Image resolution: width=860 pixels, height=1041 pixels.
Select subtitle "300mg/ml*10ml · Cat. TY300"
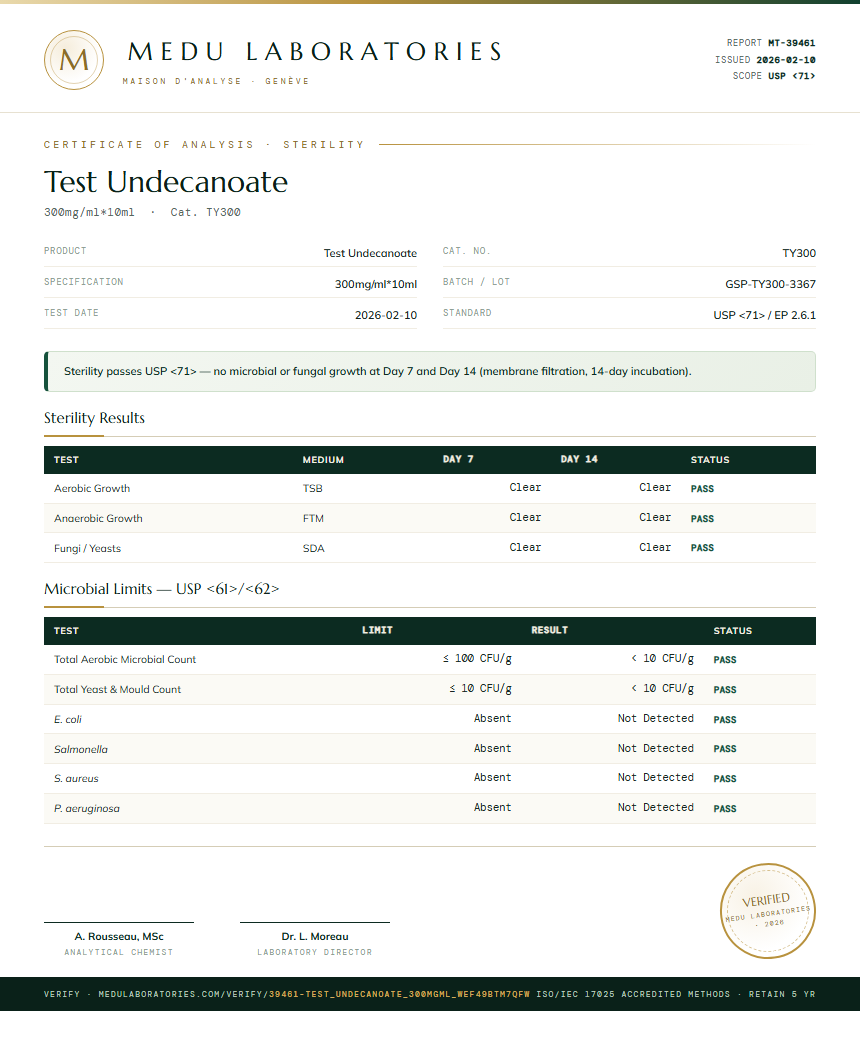(x=142, y=212)
